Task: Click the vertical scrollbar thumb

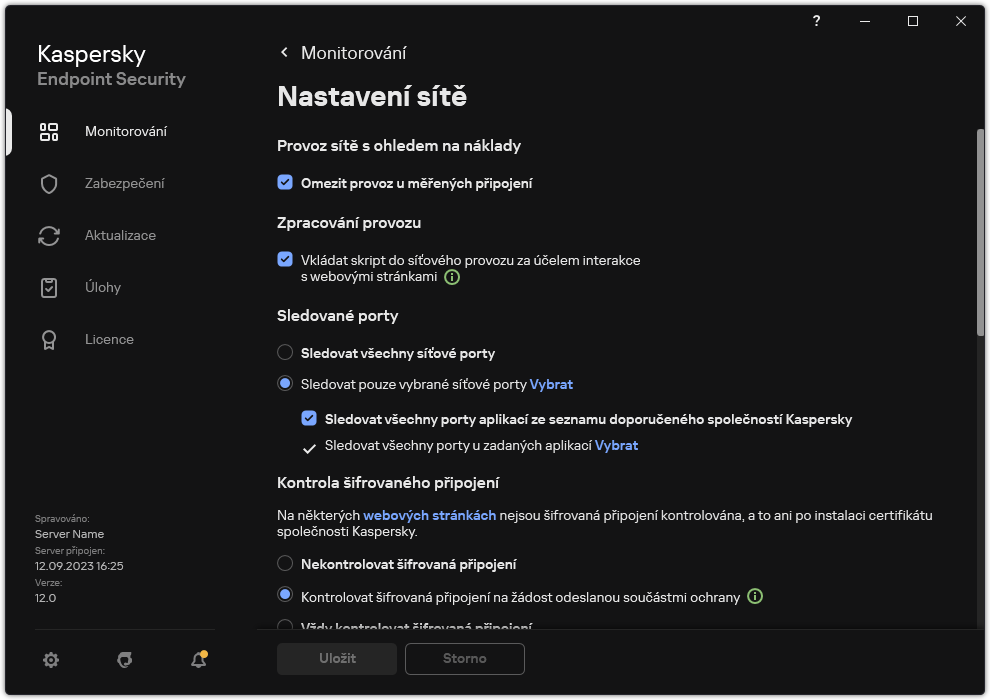Action: coord(980,230)
